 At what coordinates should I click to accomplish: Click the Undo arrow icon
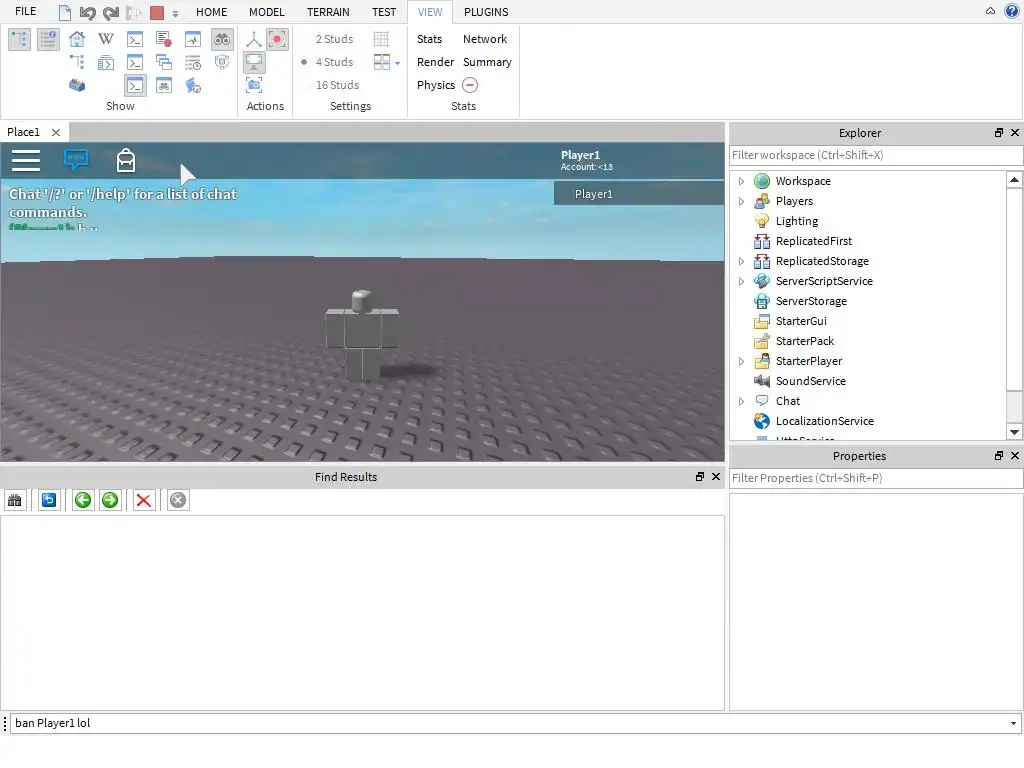(88, 12)
